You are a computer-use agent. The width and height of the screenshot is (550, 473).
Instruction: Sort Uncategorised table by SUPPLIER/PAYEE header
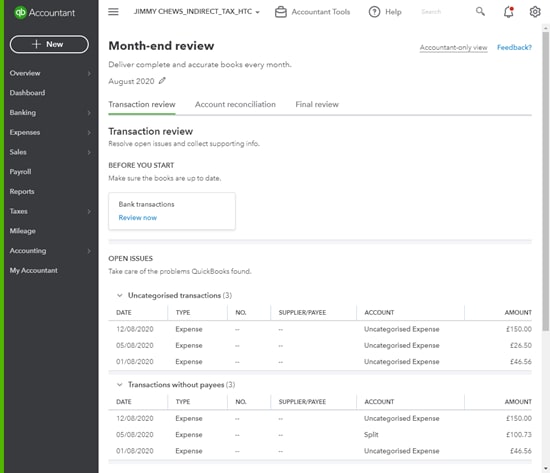coord(302,313)
